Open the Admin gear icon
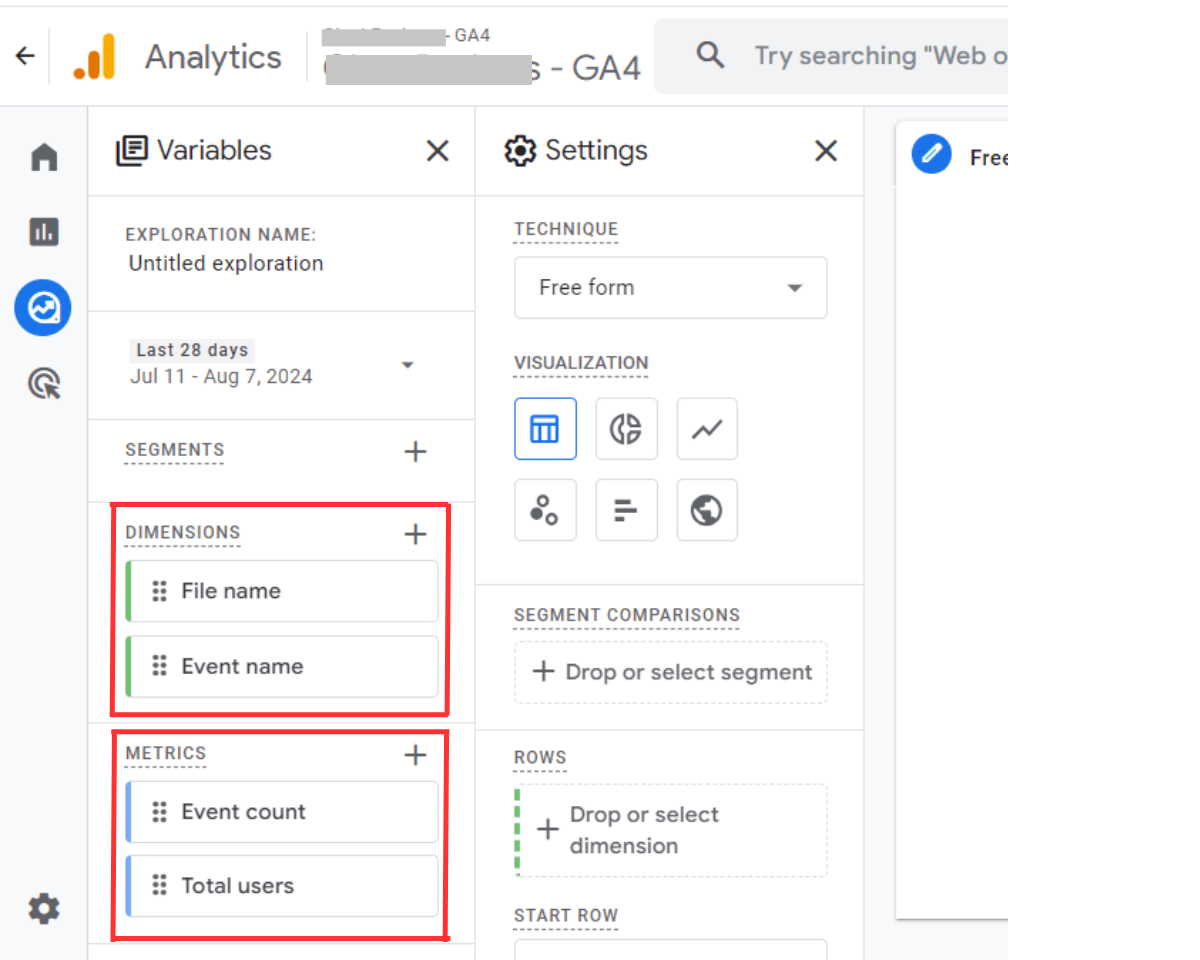Viewport: 1200px width, 960px height. click(x=43, y=909)
